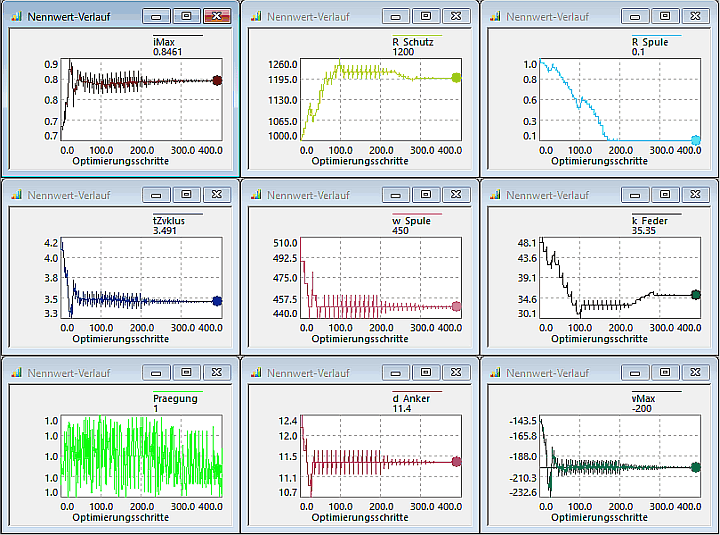Open the system menu icon of the tZyklus window
This screenshot has width=720, height=535.
tap(15, 195)
